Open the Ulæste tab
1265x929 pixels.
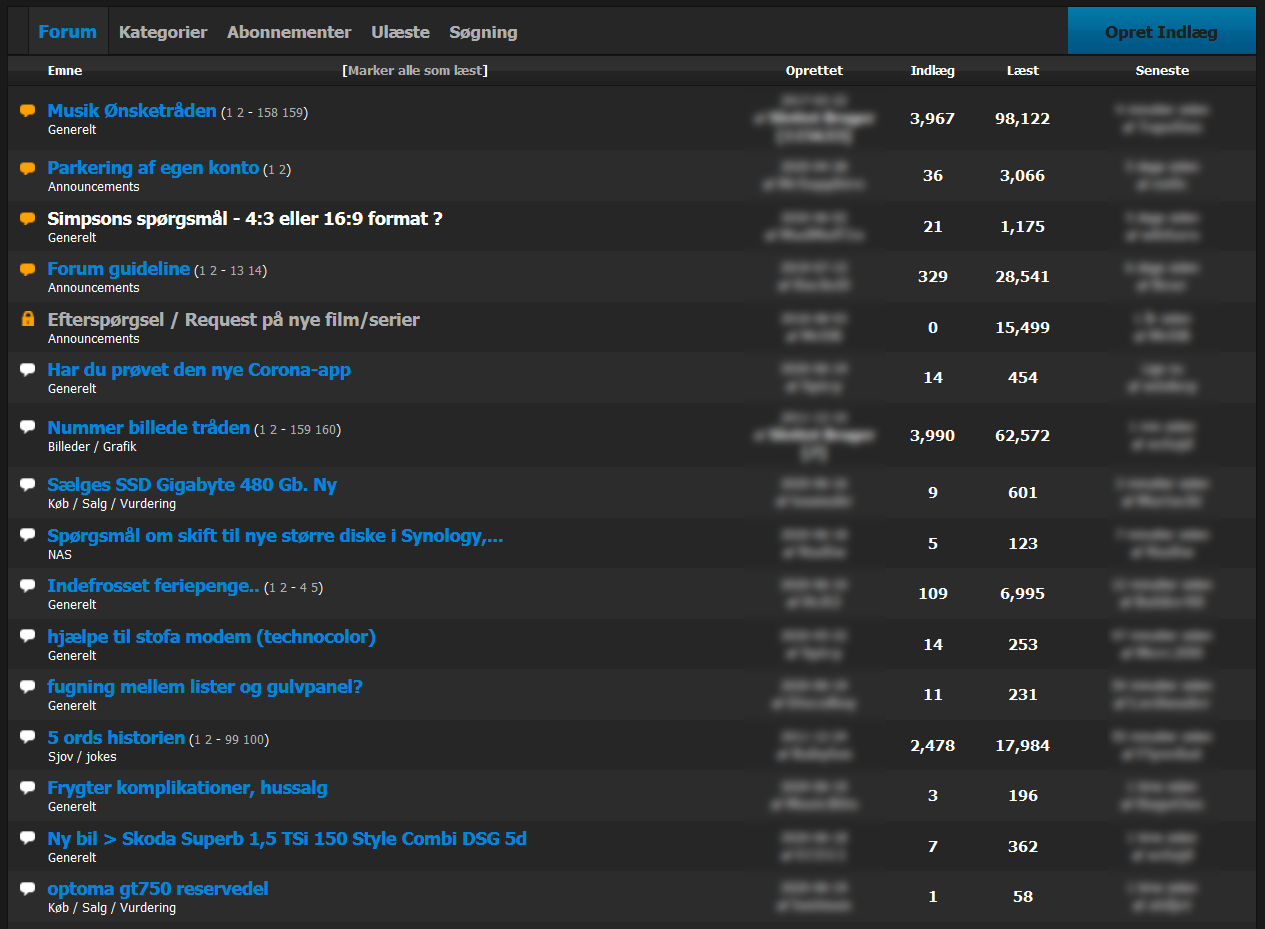pyautogui.click(x=400, y=32)
